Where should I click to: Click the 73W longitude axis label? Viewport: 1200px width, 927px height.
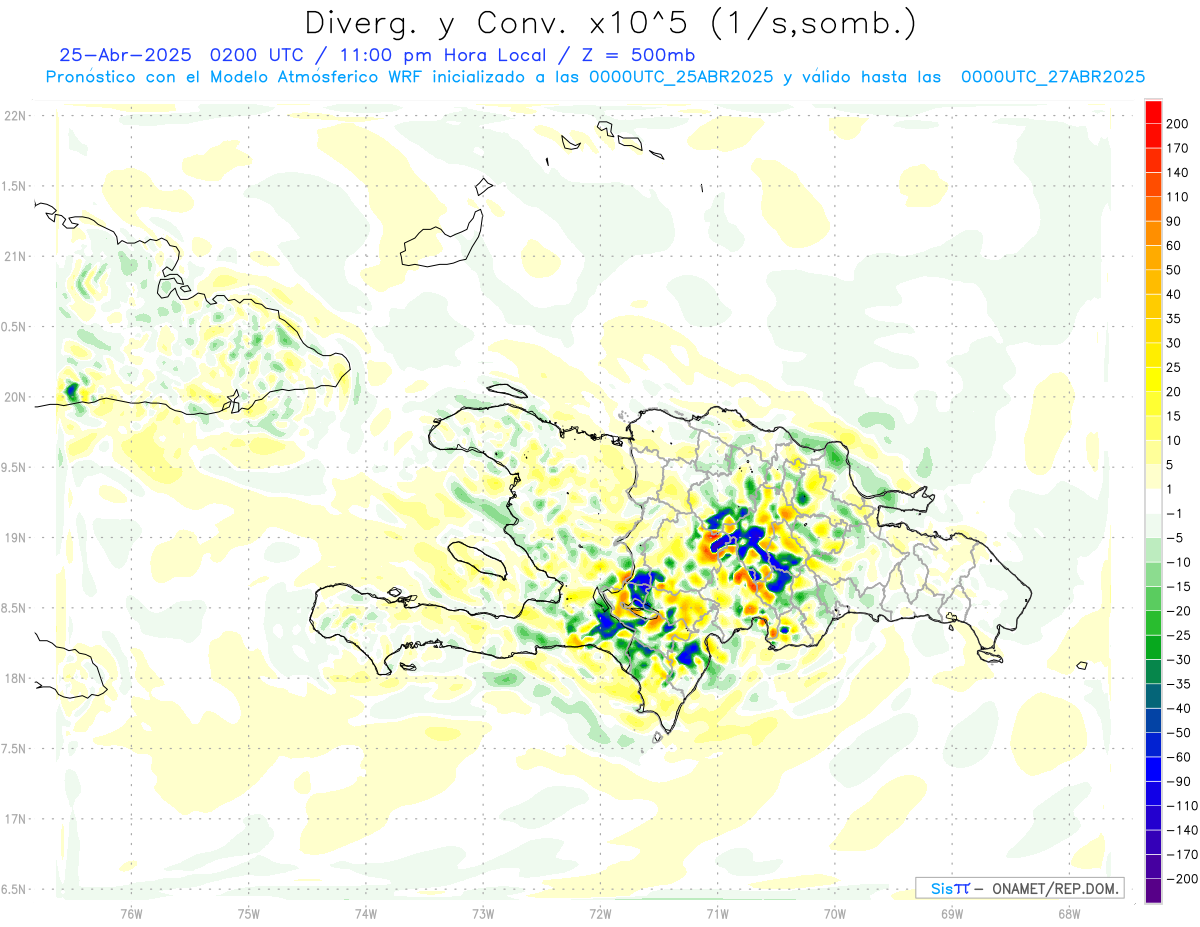click(482, 913)
